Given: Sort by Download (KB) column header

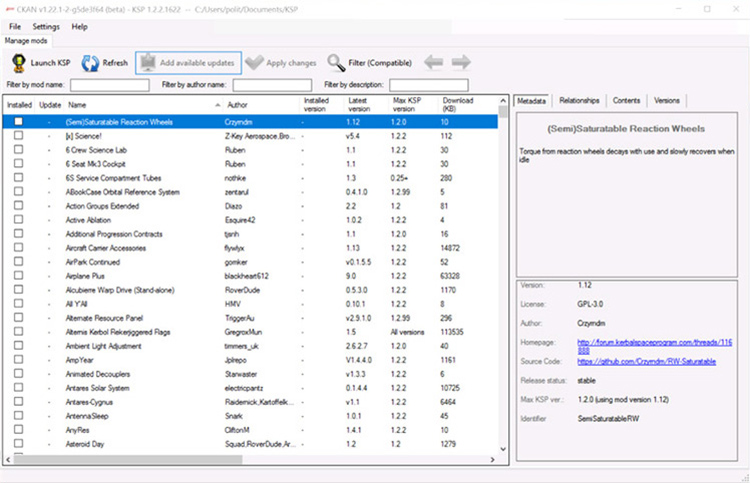Looking at the screenshot, I should [468, 105].
